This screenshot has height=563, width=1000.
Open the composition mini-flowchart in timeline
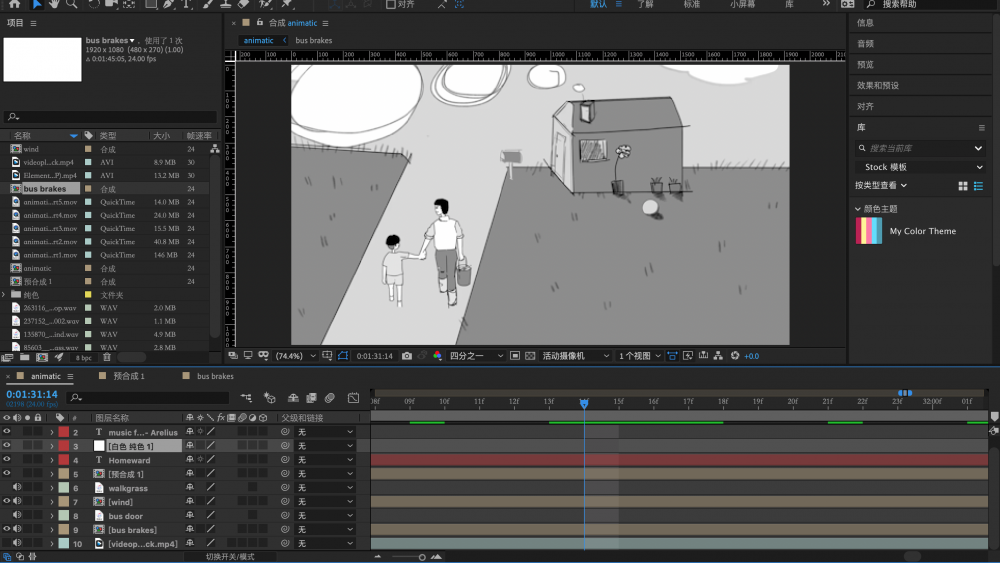coord(246,398)
